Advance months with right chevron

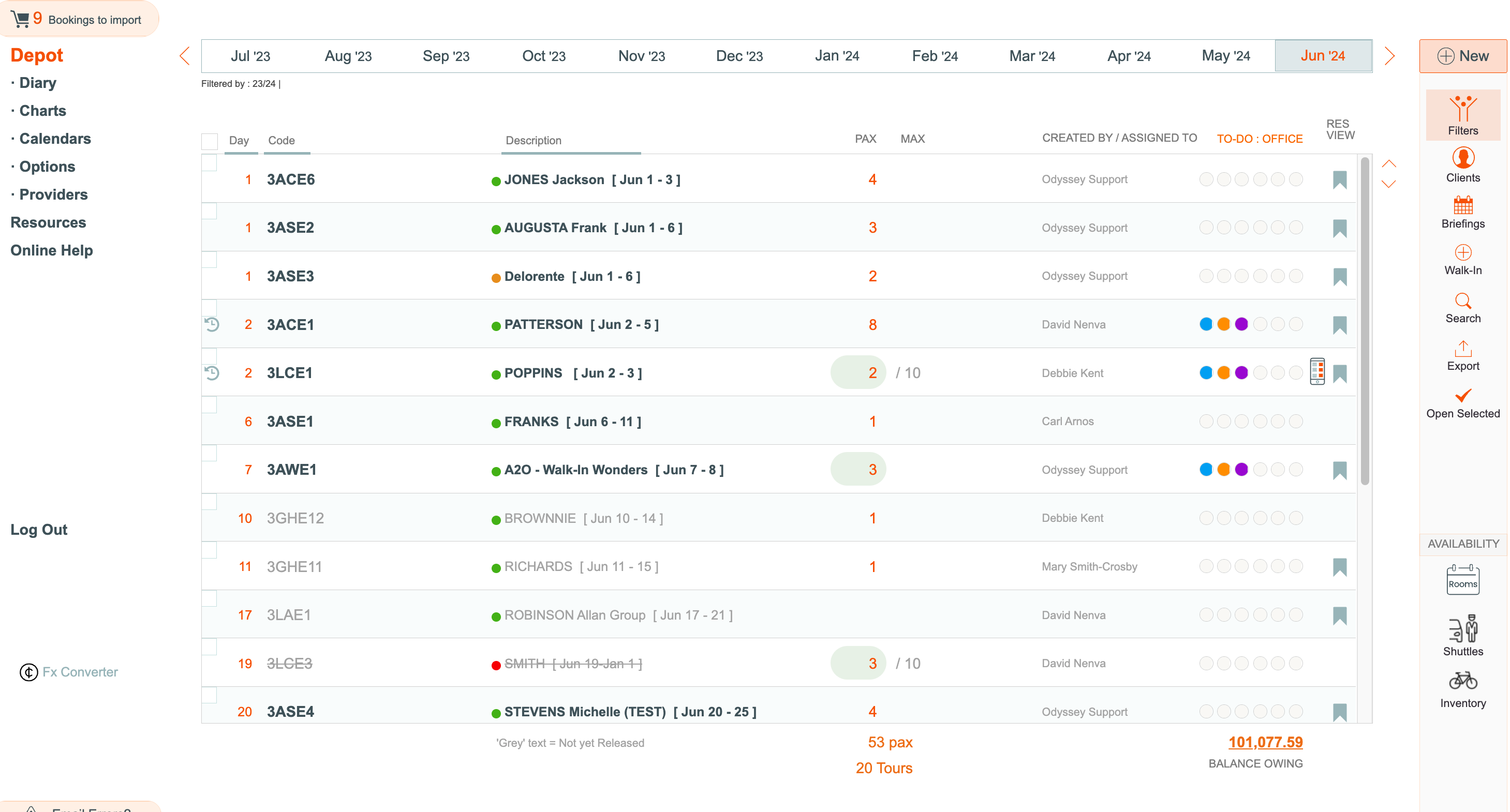[x=1389, y=56]
